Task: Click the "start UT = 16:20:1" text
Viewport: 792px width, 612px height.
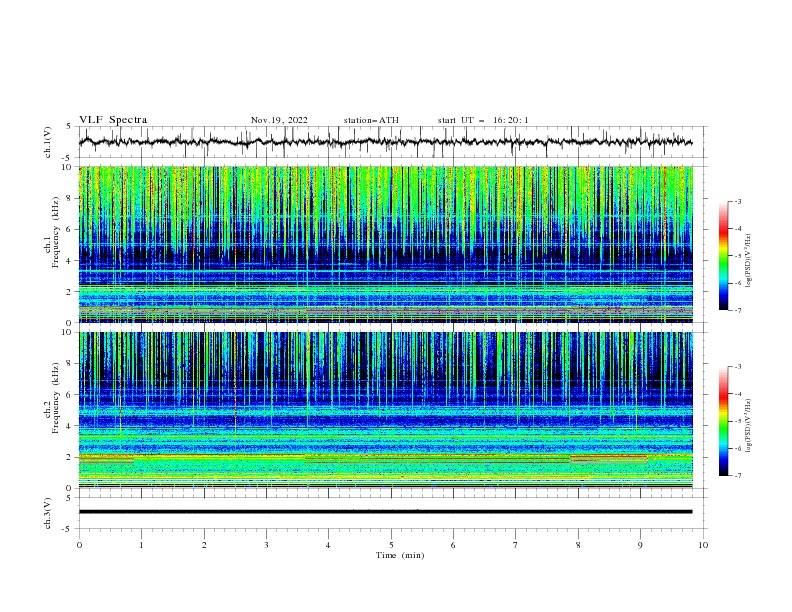Action: (483, 120)
